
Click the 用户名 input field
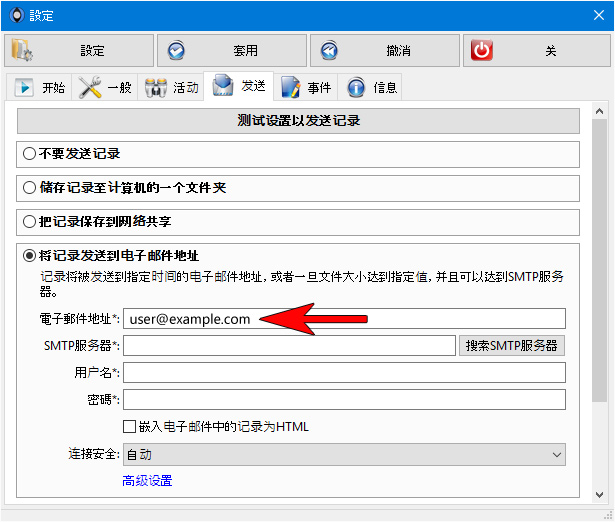tap(344, 373)
